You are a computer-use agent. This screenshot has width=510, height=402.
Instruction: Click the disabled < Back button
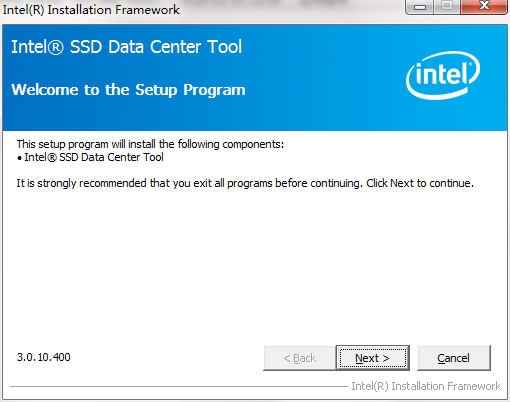point(299,358)
